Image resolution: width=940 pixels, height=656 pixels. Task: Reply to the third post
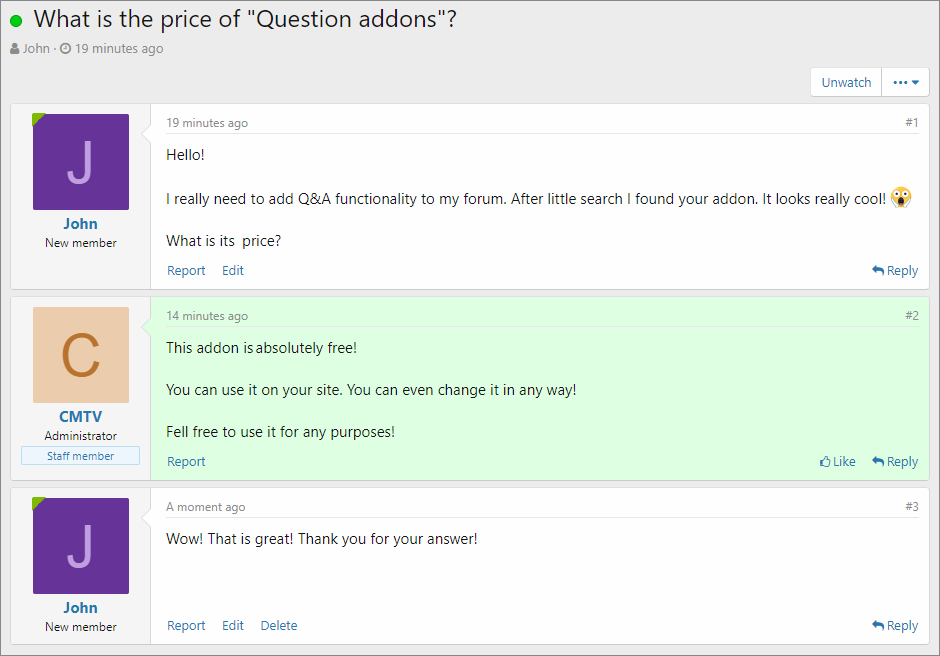(895, 626)
